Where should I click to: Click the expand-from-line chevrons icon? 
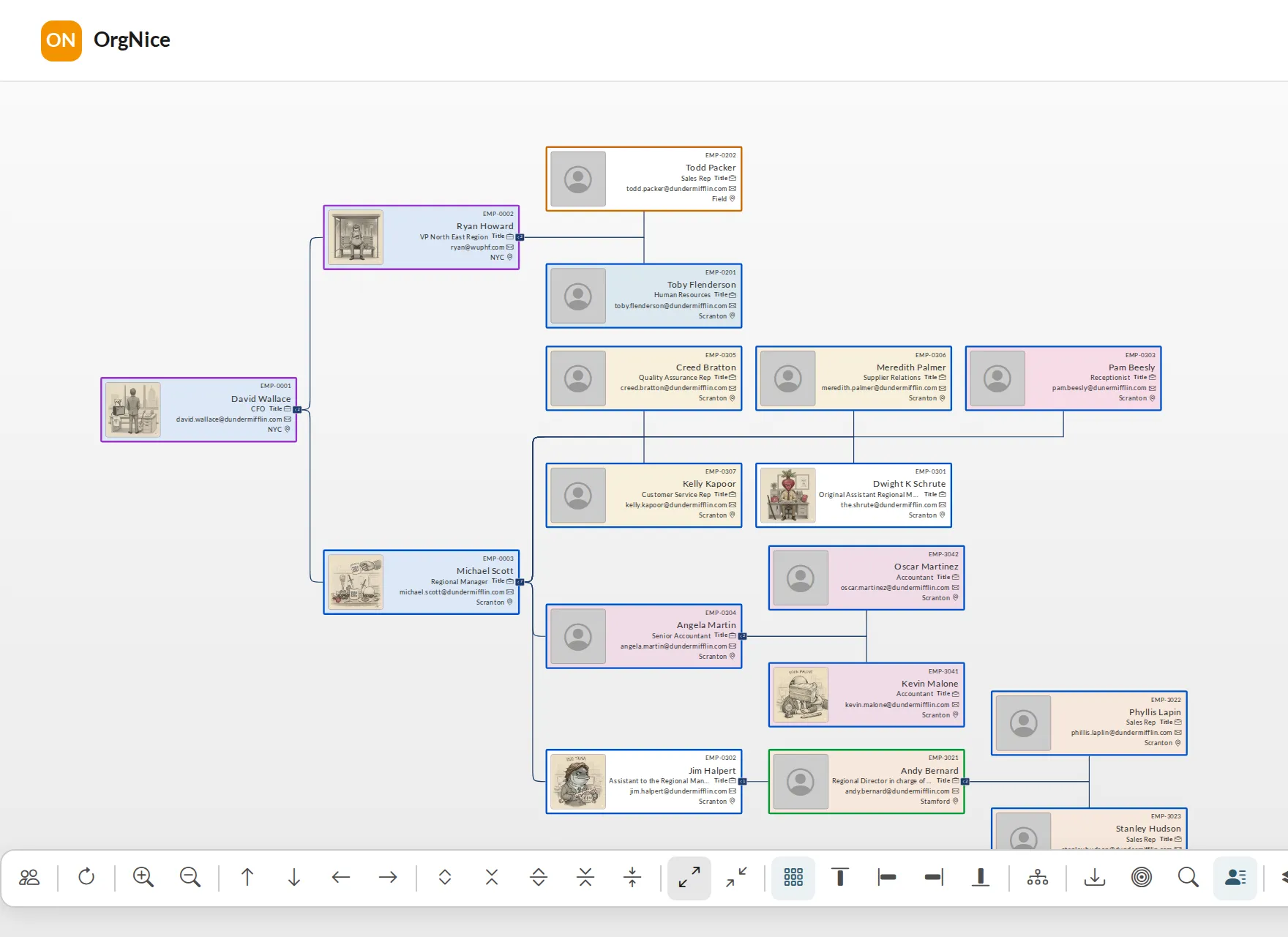(539, 877)
